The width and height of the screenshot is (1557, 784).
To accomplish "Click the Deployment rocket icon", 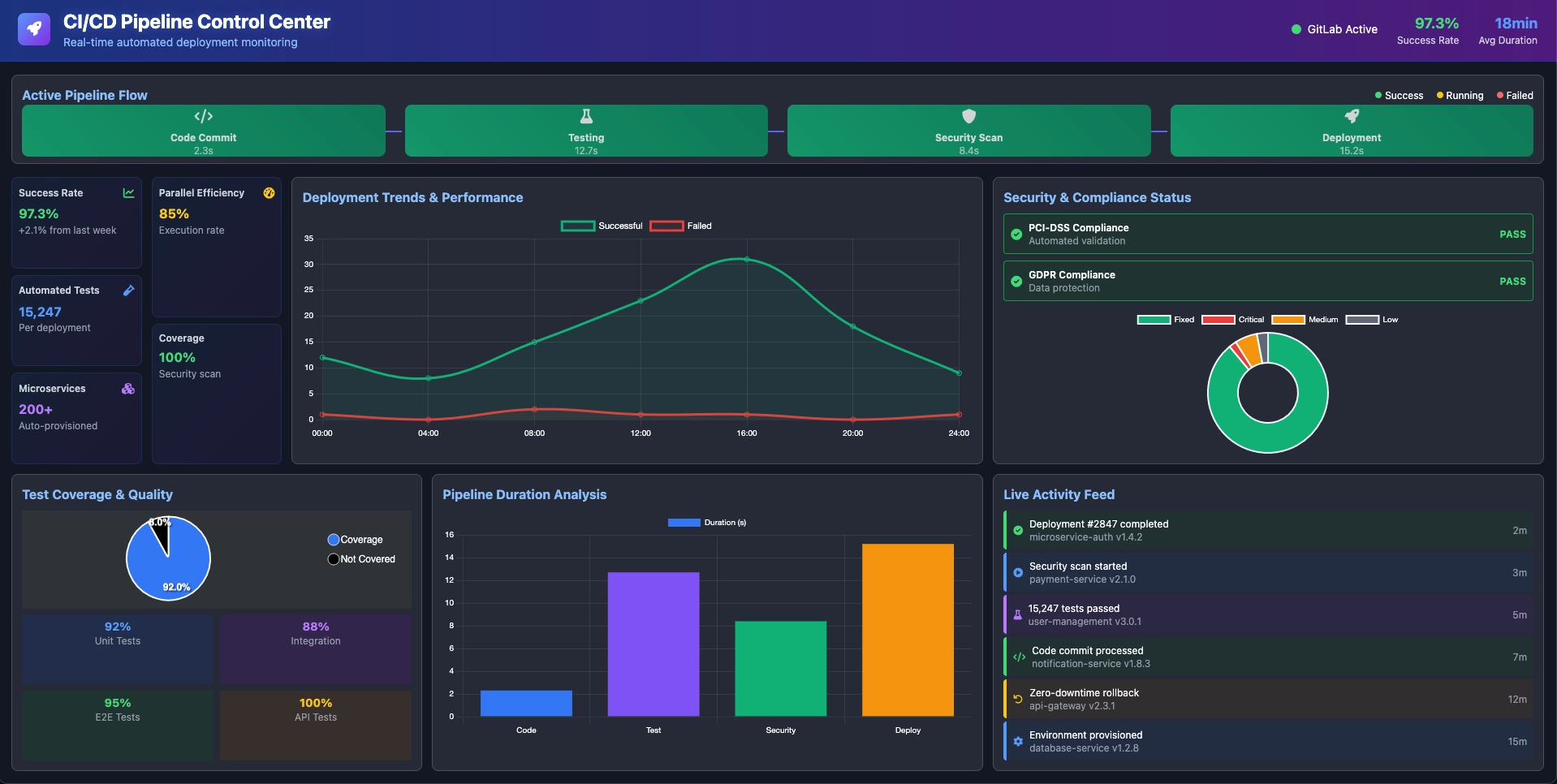I will pos(1352,115).
